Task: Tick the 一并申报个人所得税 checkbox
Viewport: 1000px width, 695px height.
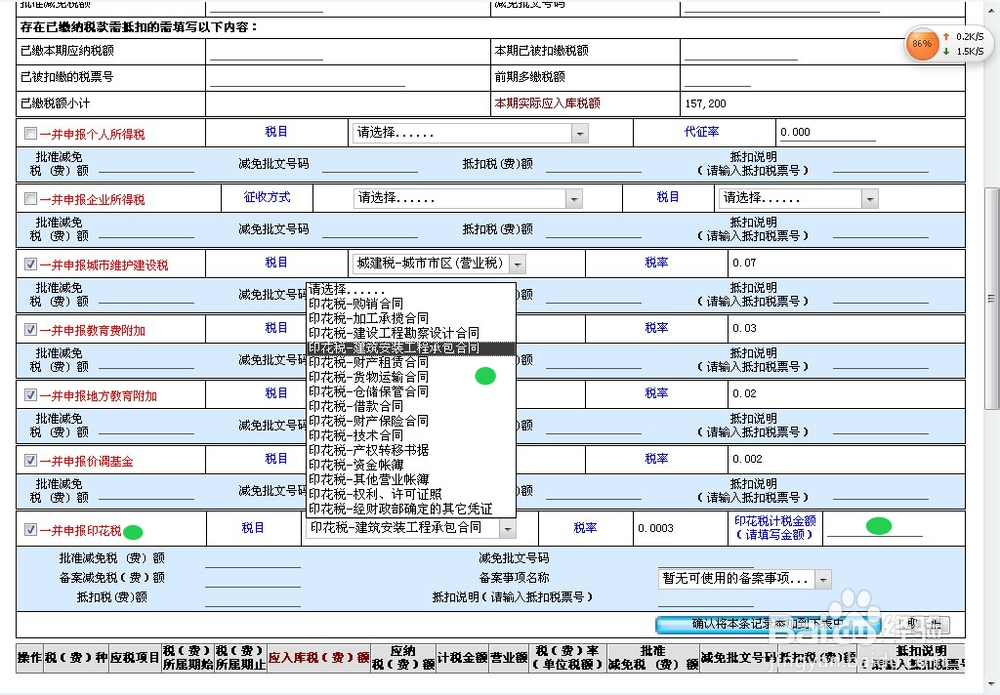Action: tap(30, 133)
